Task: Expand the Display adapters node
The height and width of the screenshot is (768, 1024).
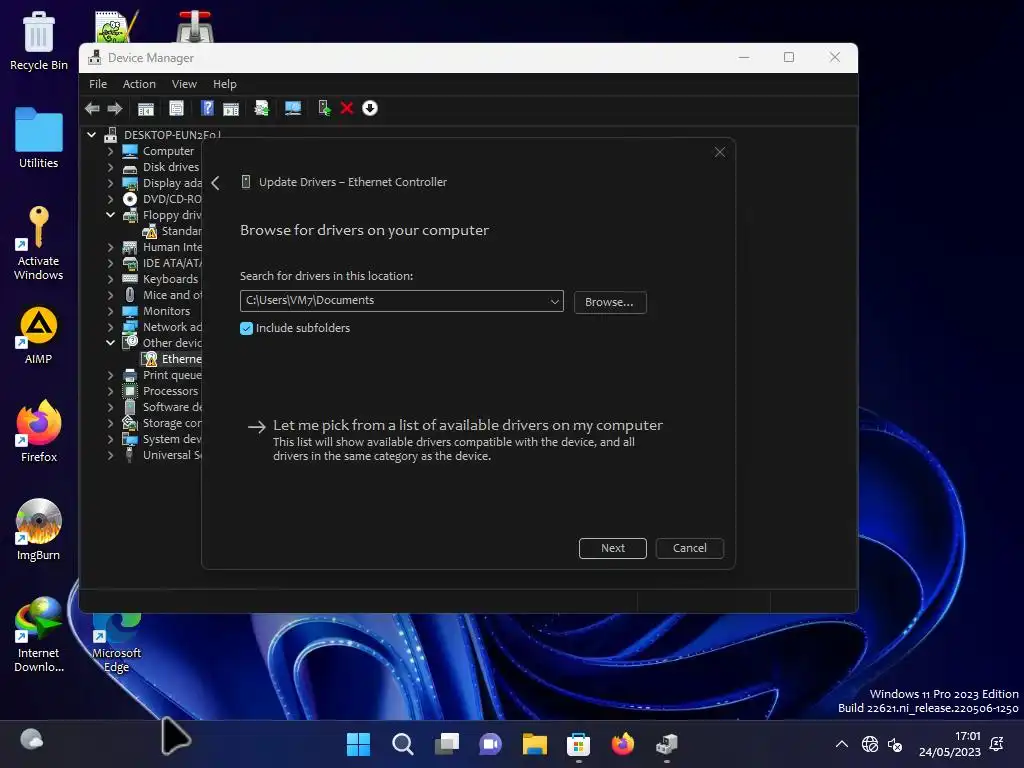Action: tap(110, 183)
